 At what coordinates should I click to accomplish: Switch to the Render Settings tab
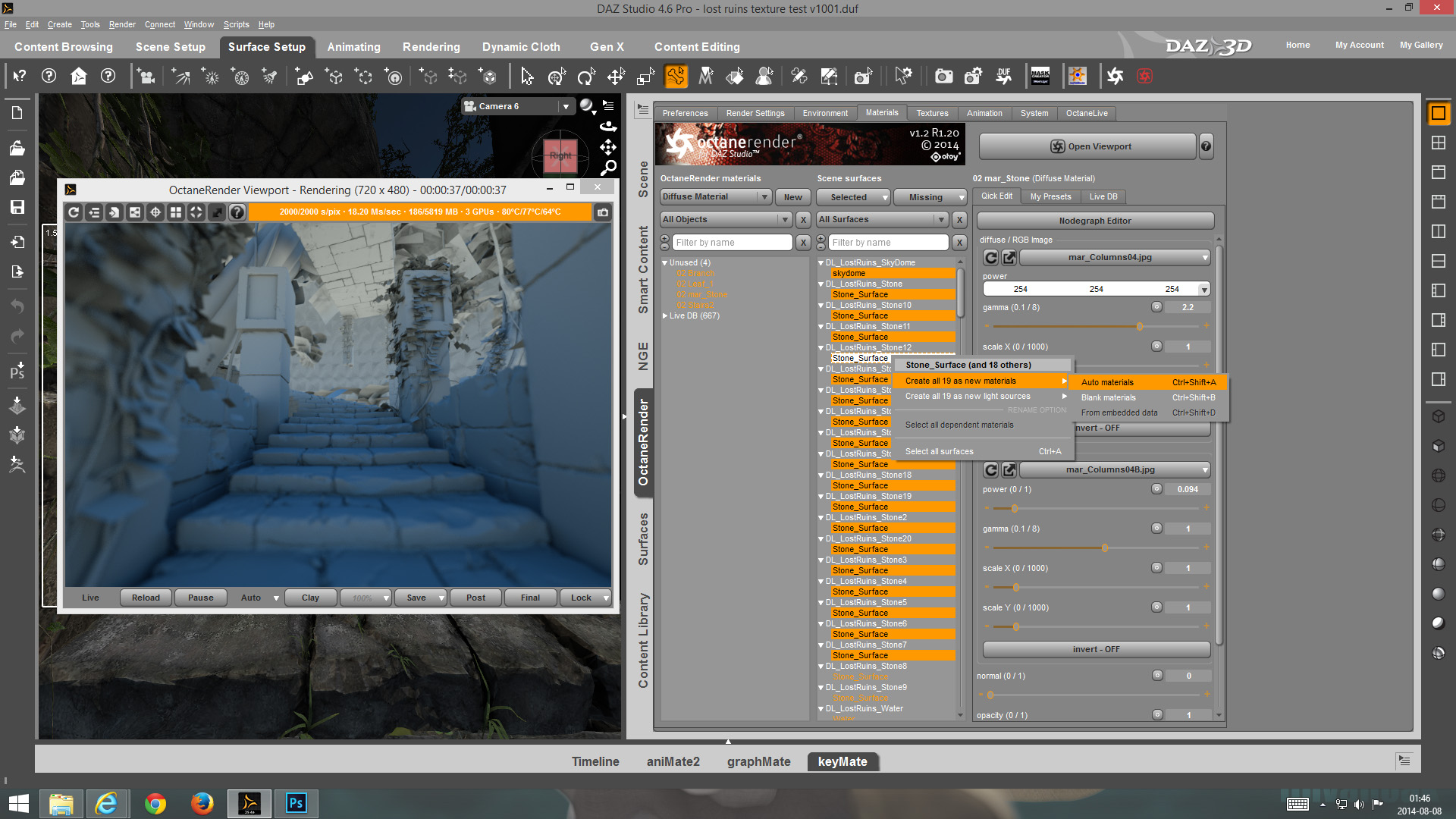[755, 113]
